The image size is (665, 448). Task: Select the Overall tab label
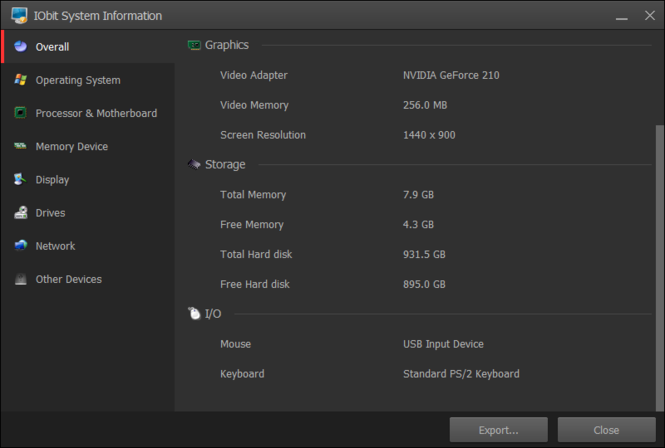pyautogui.click(x=52, y=47)
